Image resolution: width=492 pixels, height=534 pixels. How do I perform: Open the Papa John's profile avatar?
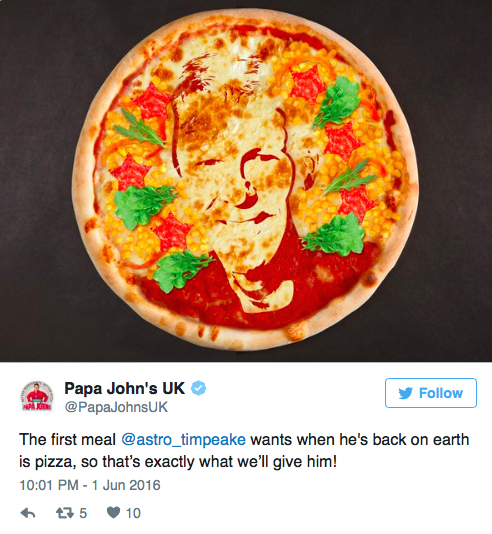pos(37,396)
